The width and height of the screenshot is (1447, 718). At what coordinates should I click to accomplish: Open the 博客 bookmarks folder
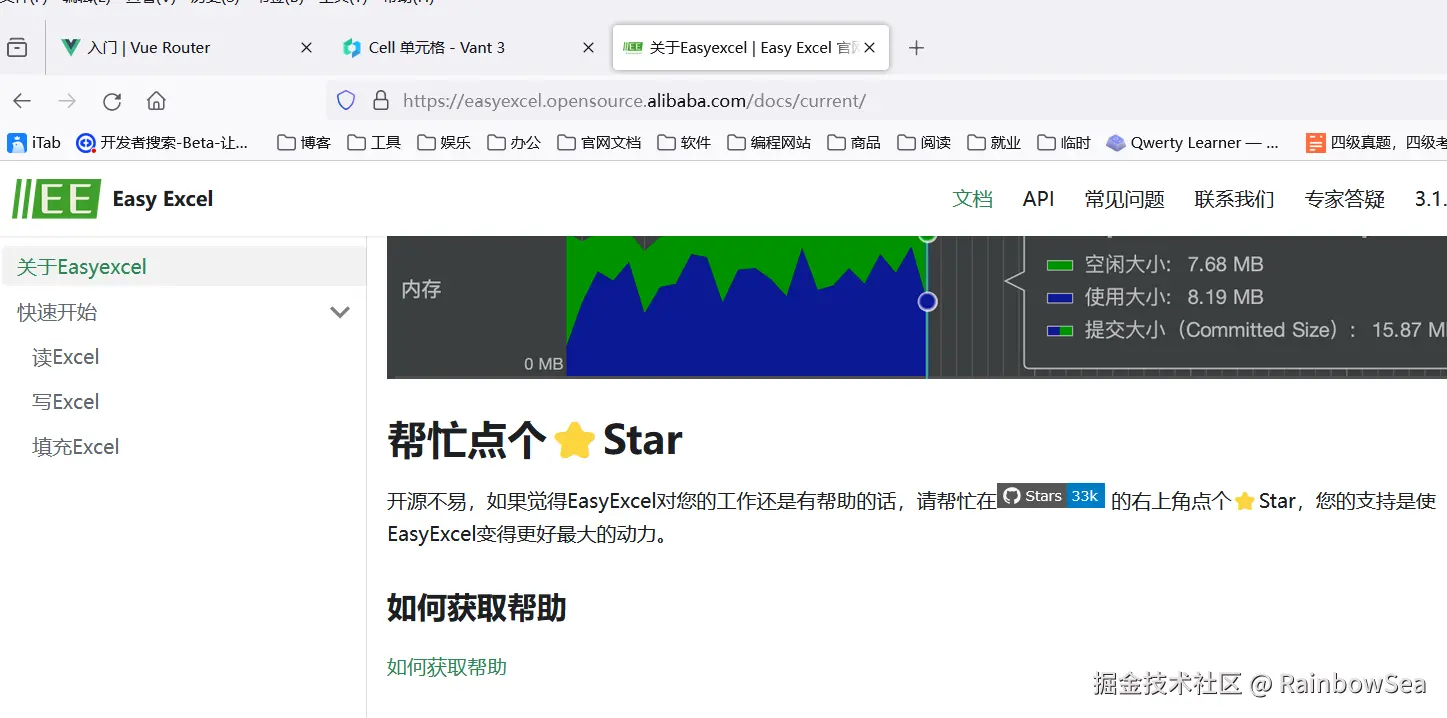[x=304, y=143]
